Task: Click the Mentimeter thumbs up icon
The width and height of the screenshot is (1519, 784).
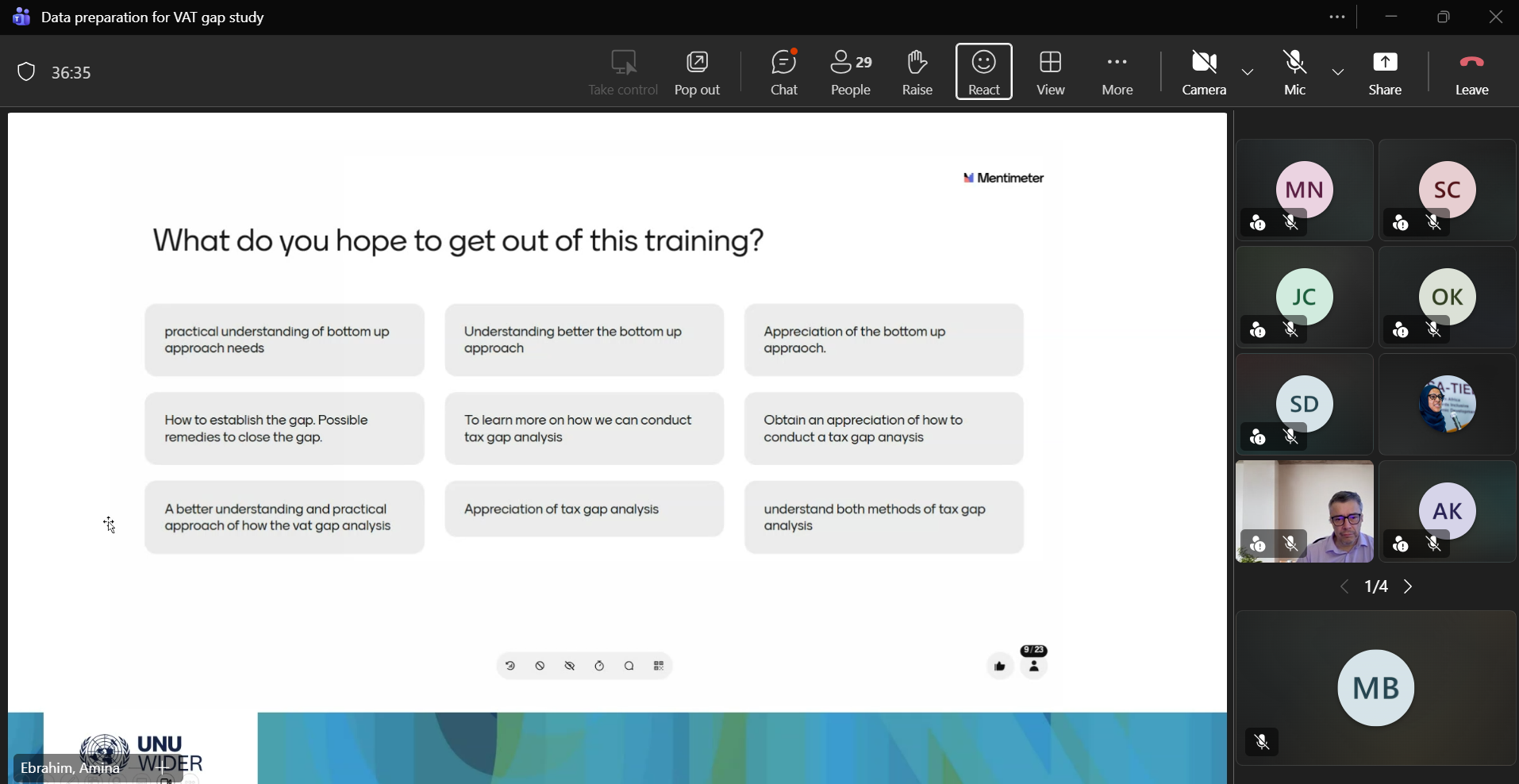Action: [x=999, y=667]
